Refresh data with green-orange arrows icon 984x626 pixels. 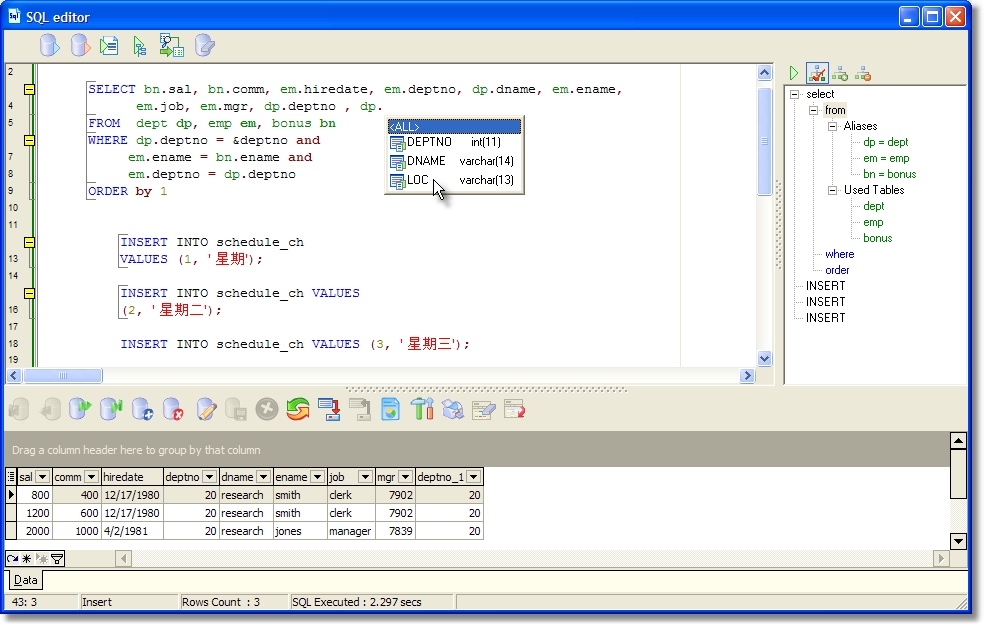tap(298, 410)
